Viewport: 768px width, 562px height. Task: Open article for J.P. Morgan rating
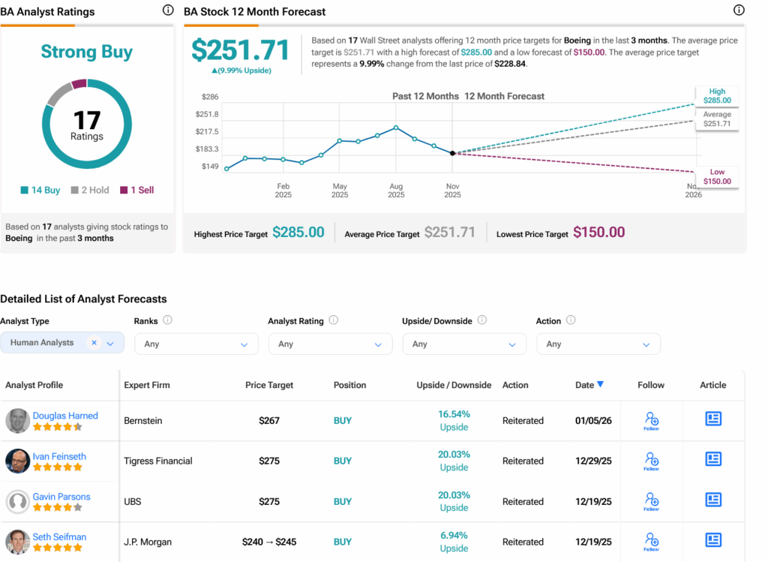point(713,540)
